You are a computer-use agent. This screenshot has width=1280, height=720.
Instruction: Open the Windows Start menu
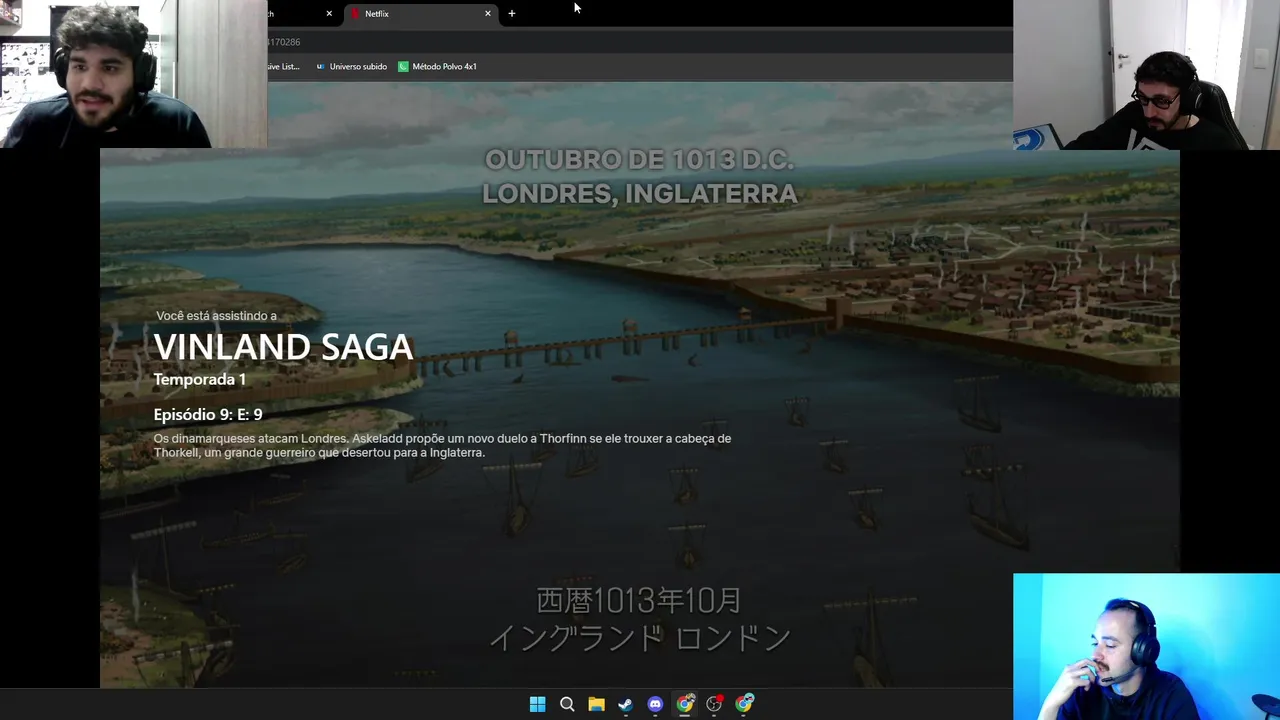tap(537, 704)
